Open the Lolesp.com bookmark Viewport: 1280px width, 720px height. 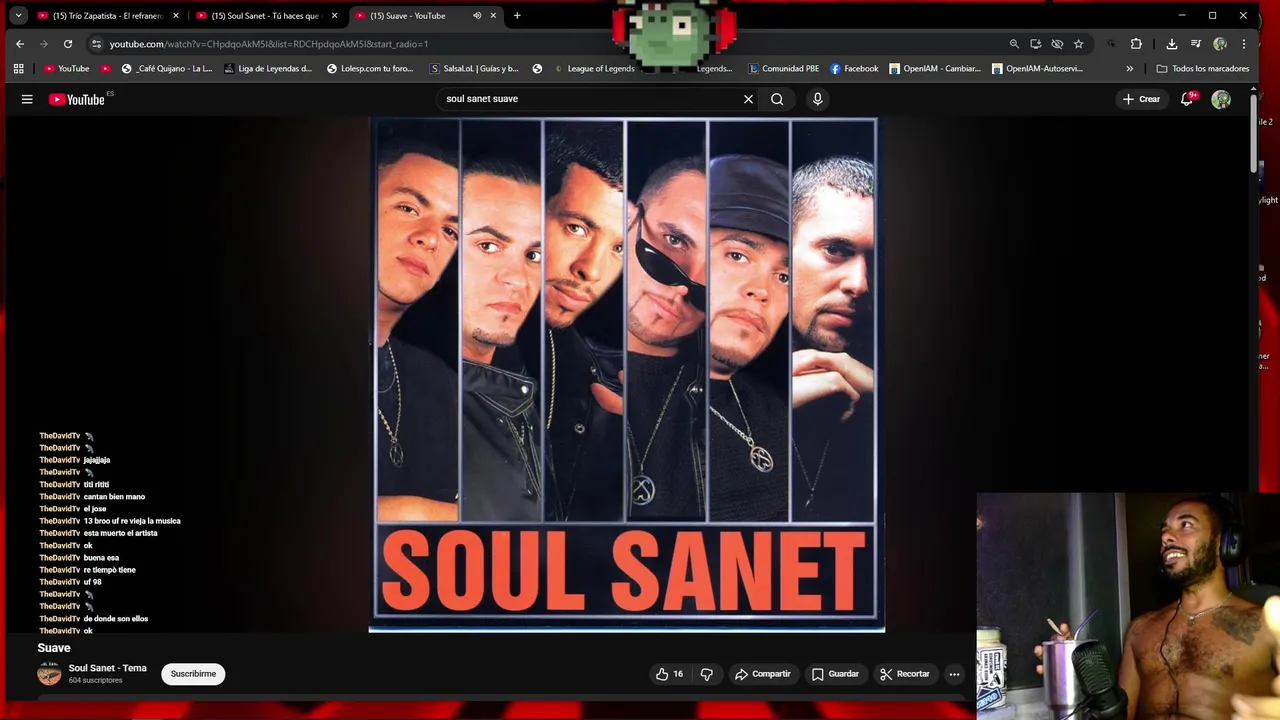pyautogui.click(x=370, y=69)
